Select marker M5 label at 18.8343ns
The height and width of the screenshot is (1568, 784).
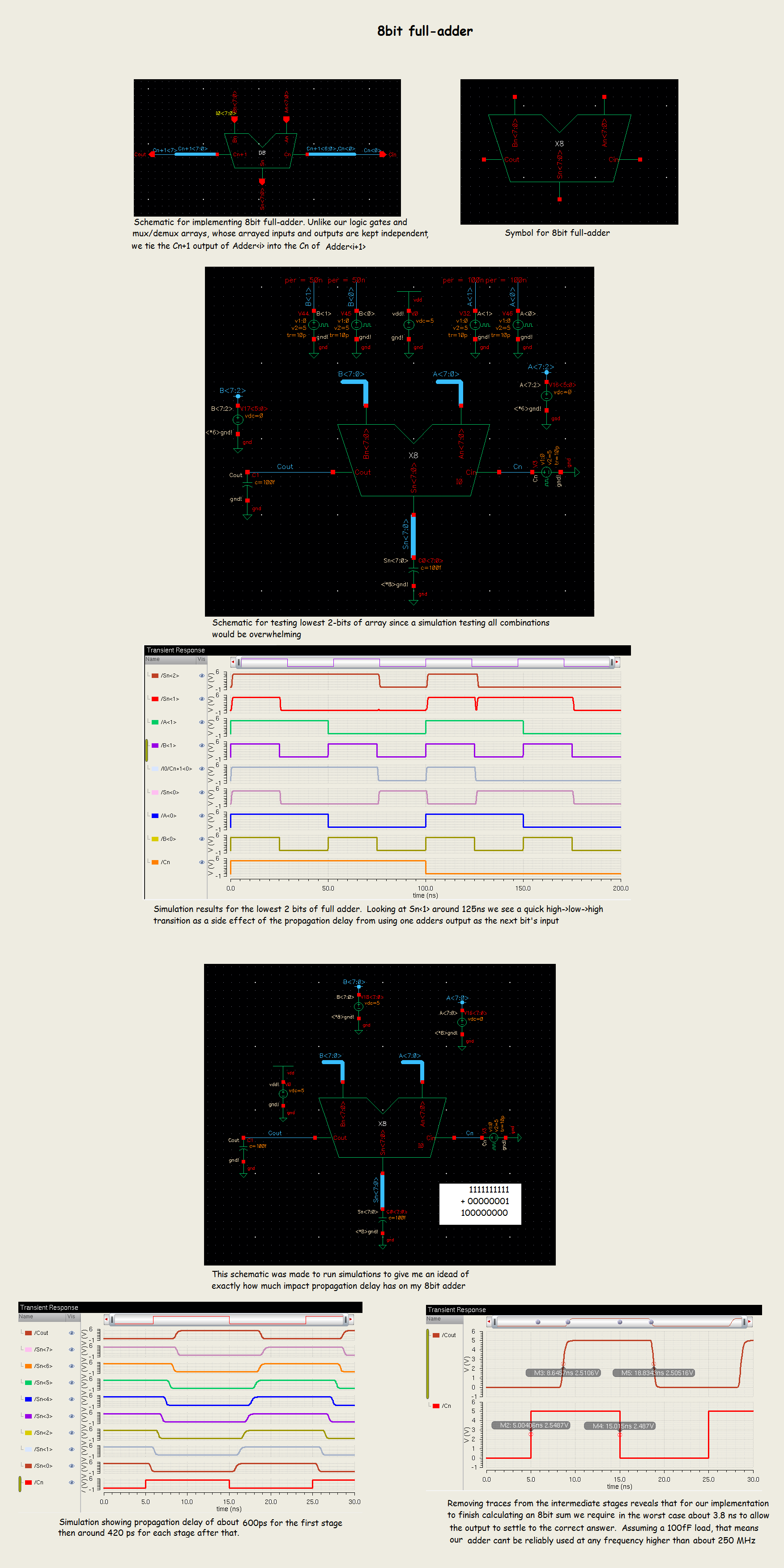click(x=654, y=1372)
